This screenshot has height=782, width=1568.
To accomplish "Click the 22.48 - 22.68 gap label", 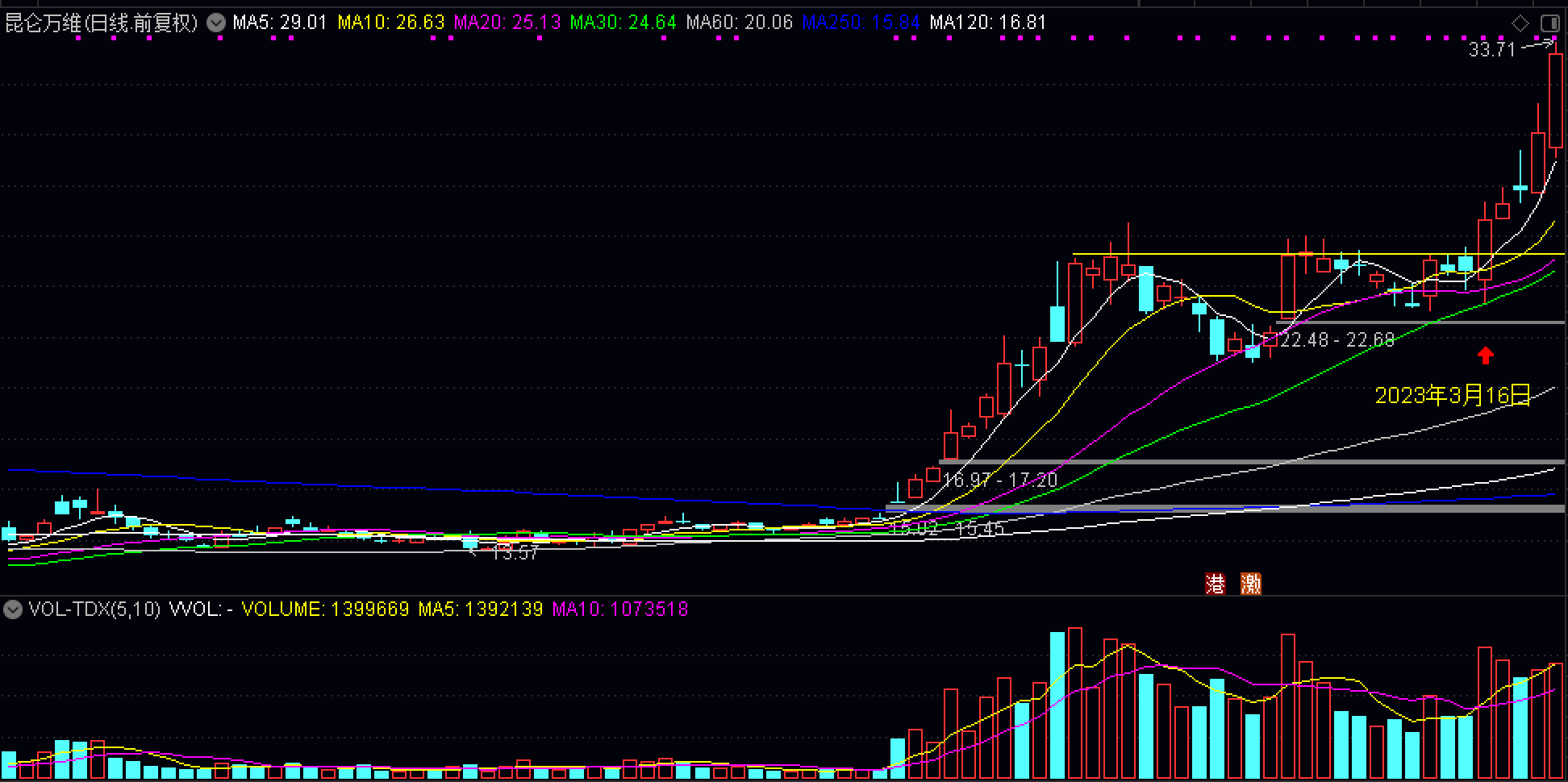I will (1337, 340).
